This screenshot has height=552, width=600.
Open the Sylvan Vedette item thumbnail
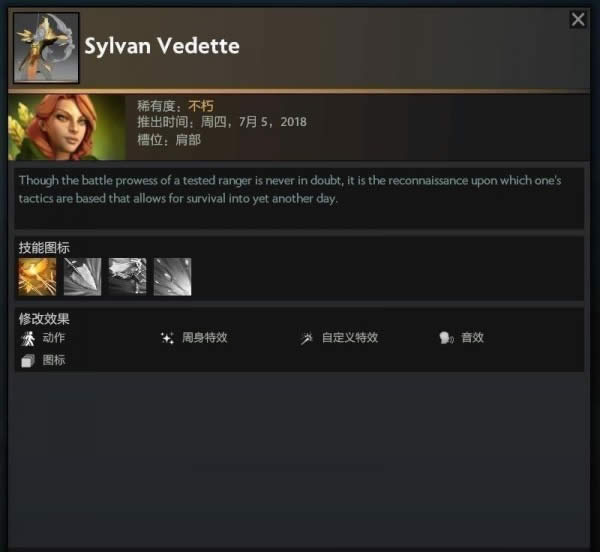(46, 48)
